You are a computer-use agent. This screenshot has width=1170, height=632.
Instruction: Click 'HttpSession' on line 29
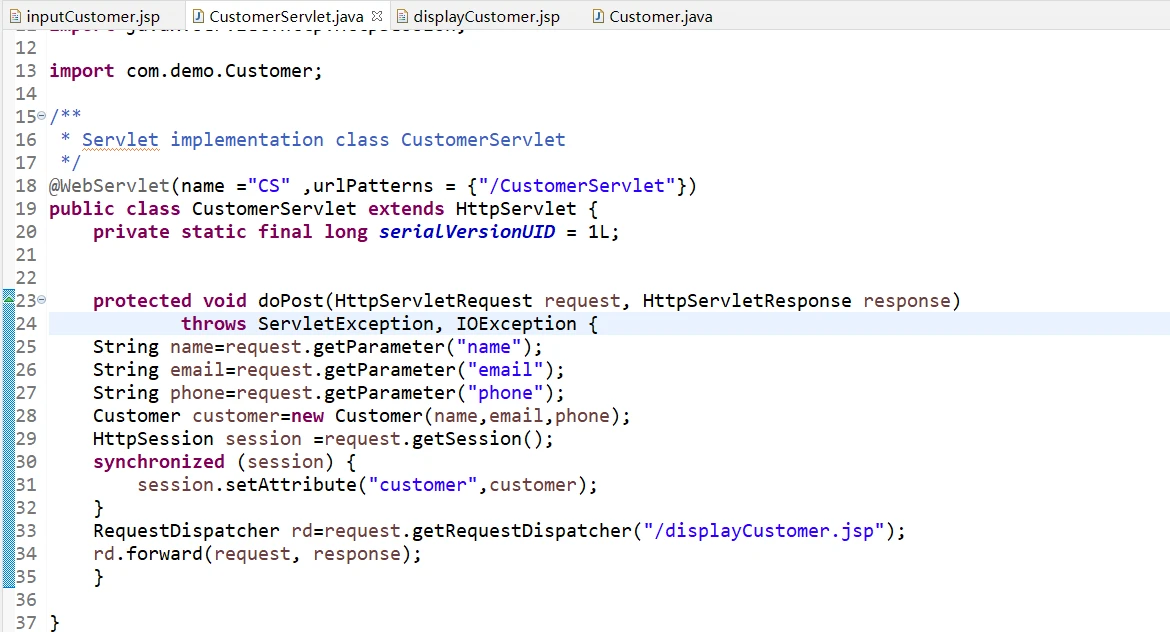(x=154, y=439)
